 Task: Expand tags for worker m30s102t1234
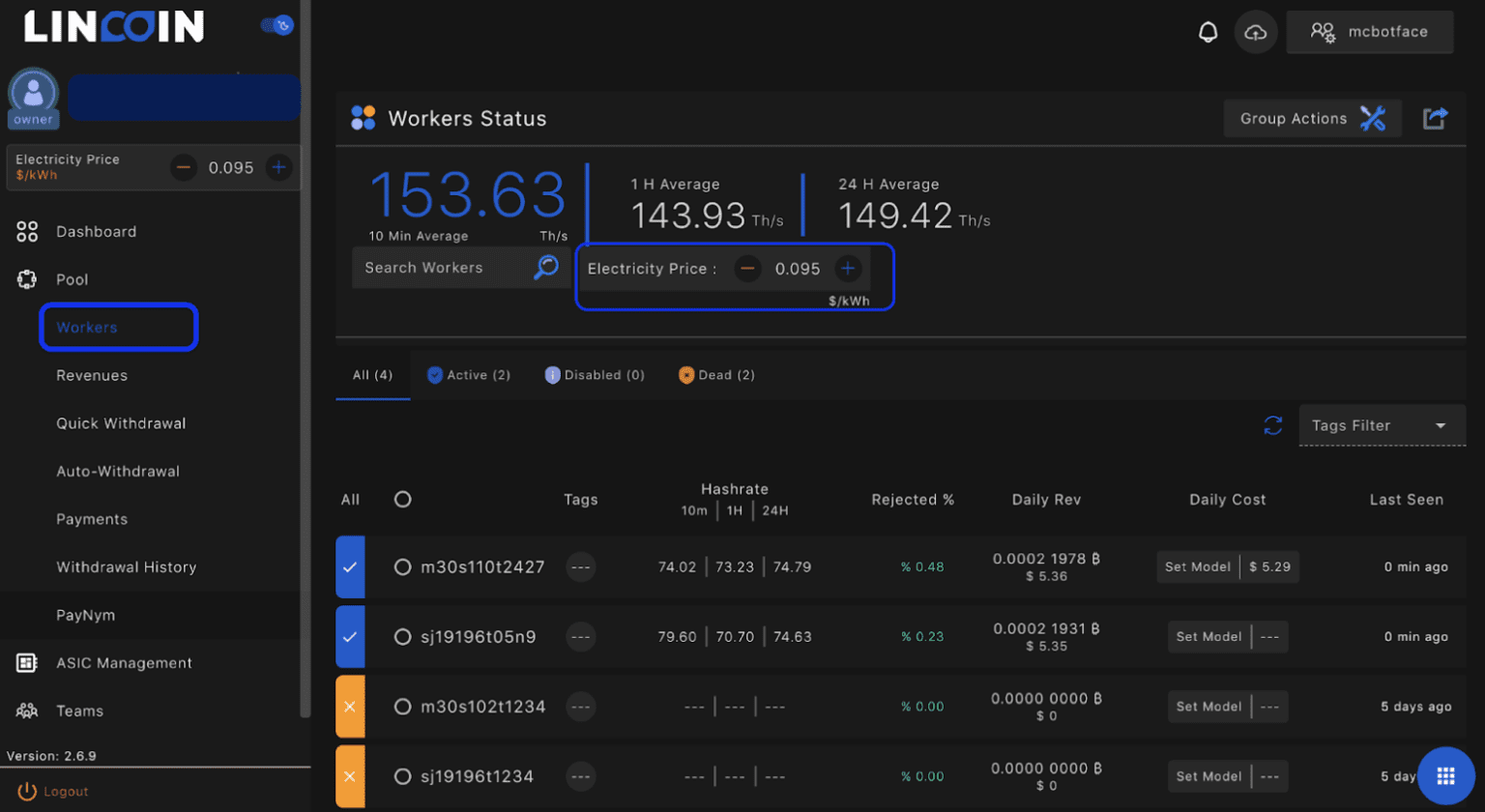click(580, 707)
